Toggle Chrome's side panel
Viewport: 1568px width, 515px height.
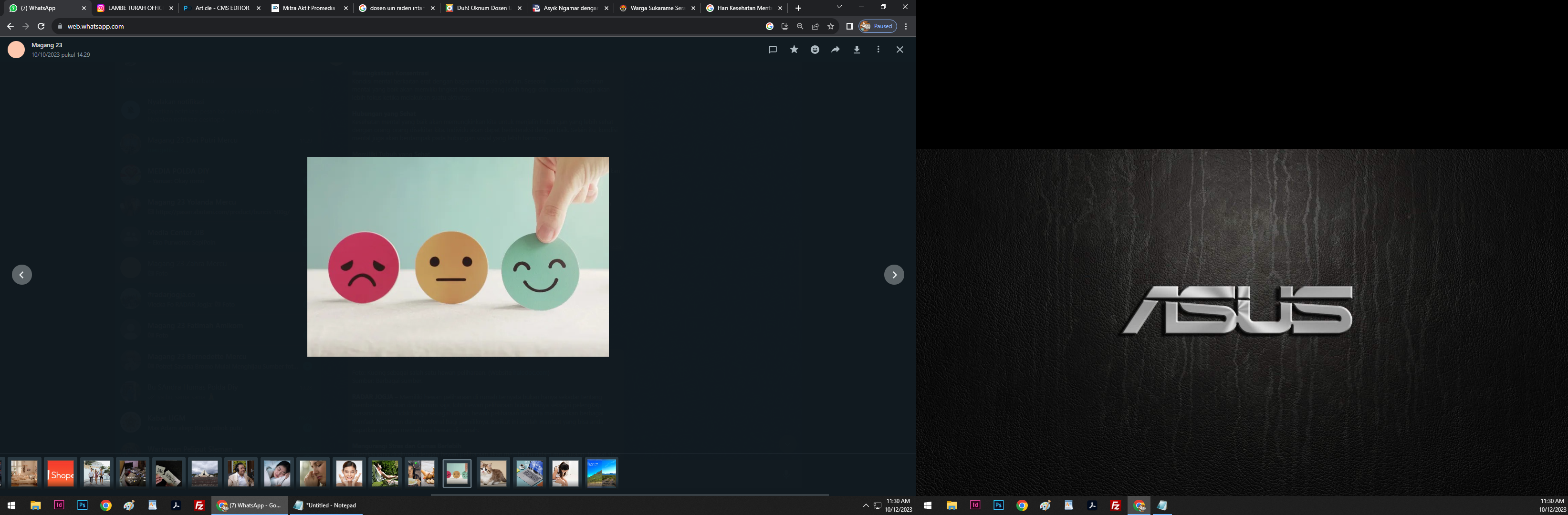(849, 26)
